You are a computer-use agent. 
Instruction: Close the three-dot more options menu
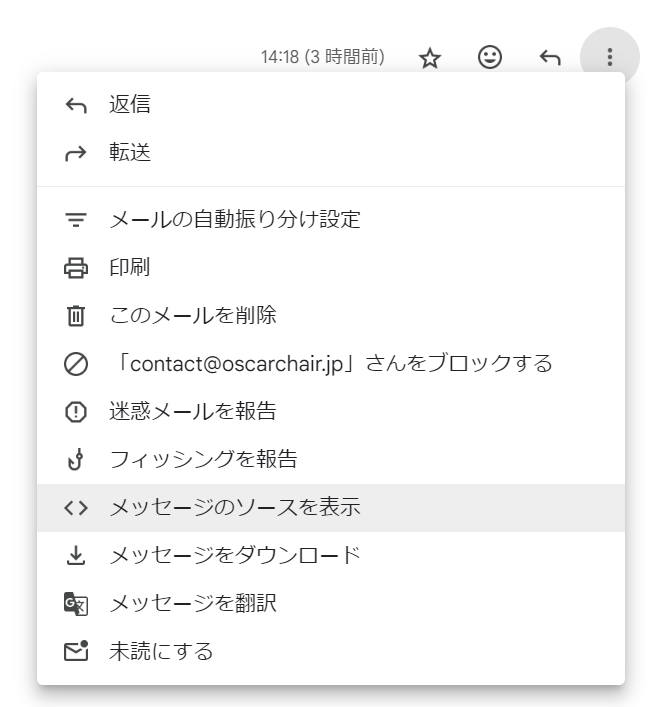(x=610, y=58)
